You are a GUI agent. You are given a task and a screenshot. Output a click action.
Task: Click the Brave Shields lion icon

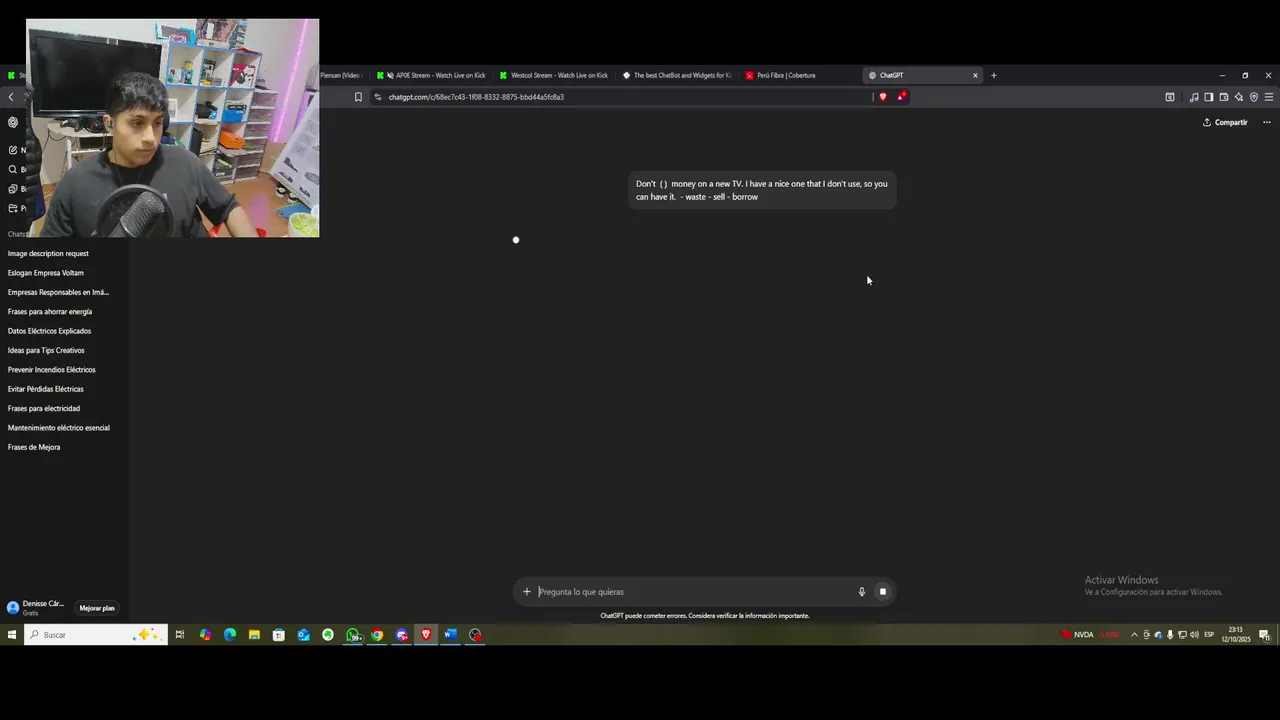(x=882, y=97)
